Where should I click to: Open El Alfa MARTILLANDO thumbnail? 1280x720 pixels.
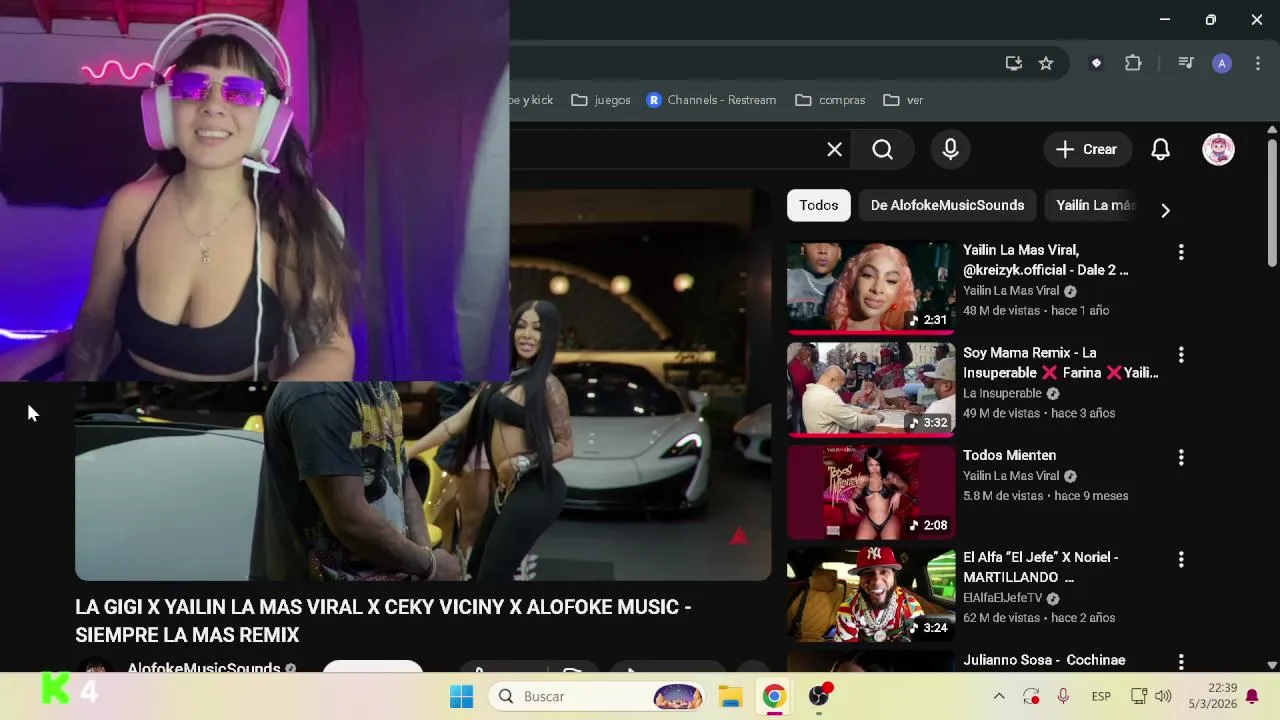[871, 595]
